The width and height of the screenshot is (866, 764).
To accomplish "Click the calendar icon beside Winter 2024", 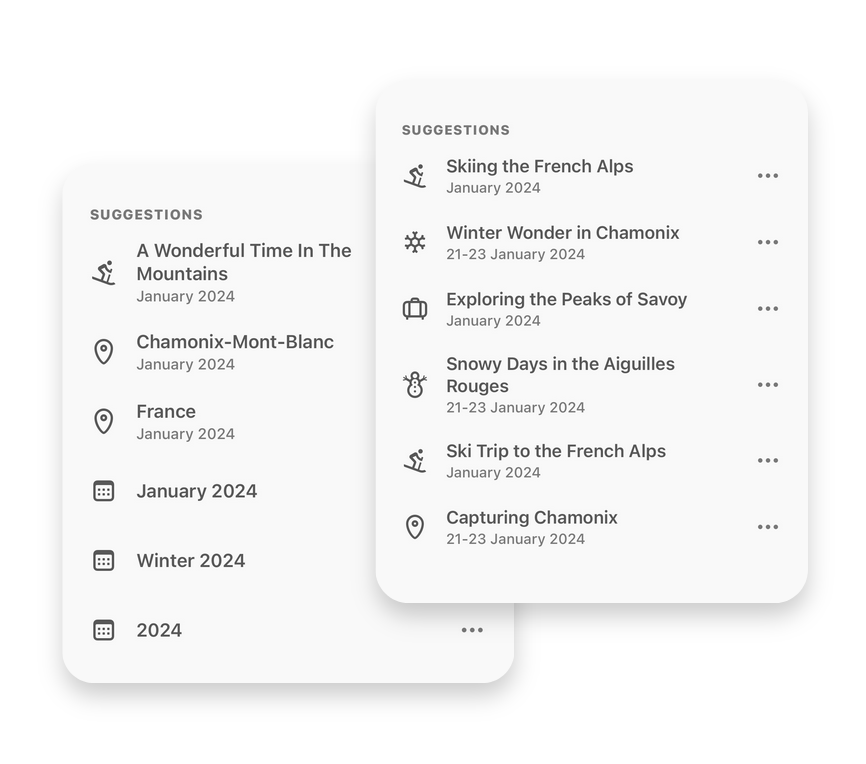I will (104, 561).
